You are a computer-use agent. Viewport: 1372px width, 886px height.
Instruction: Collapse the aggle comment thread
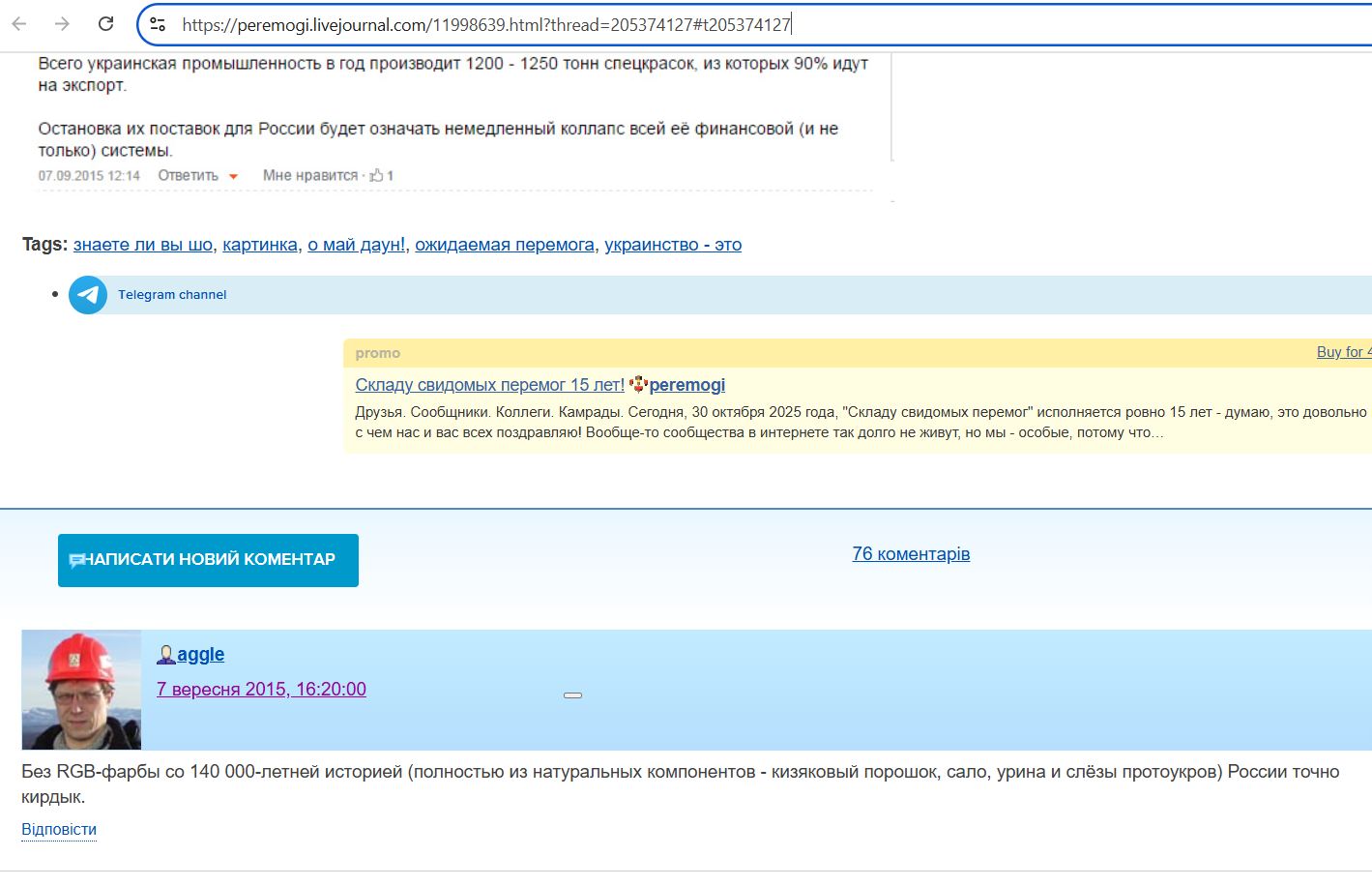pyautogui.click(x=572, y=695)
